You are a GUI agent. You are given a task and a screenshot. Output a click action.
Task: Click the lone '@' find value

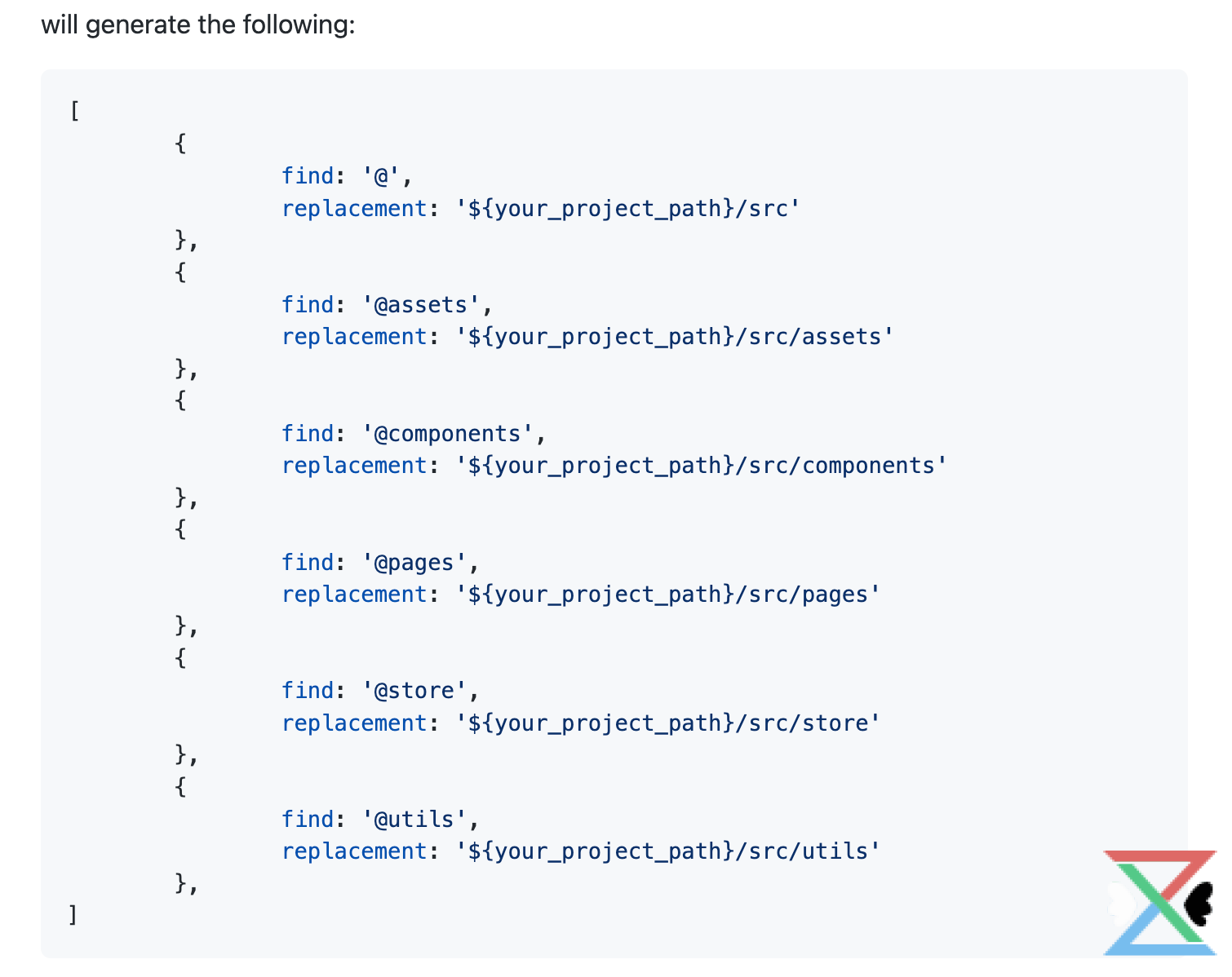(381, 176)
